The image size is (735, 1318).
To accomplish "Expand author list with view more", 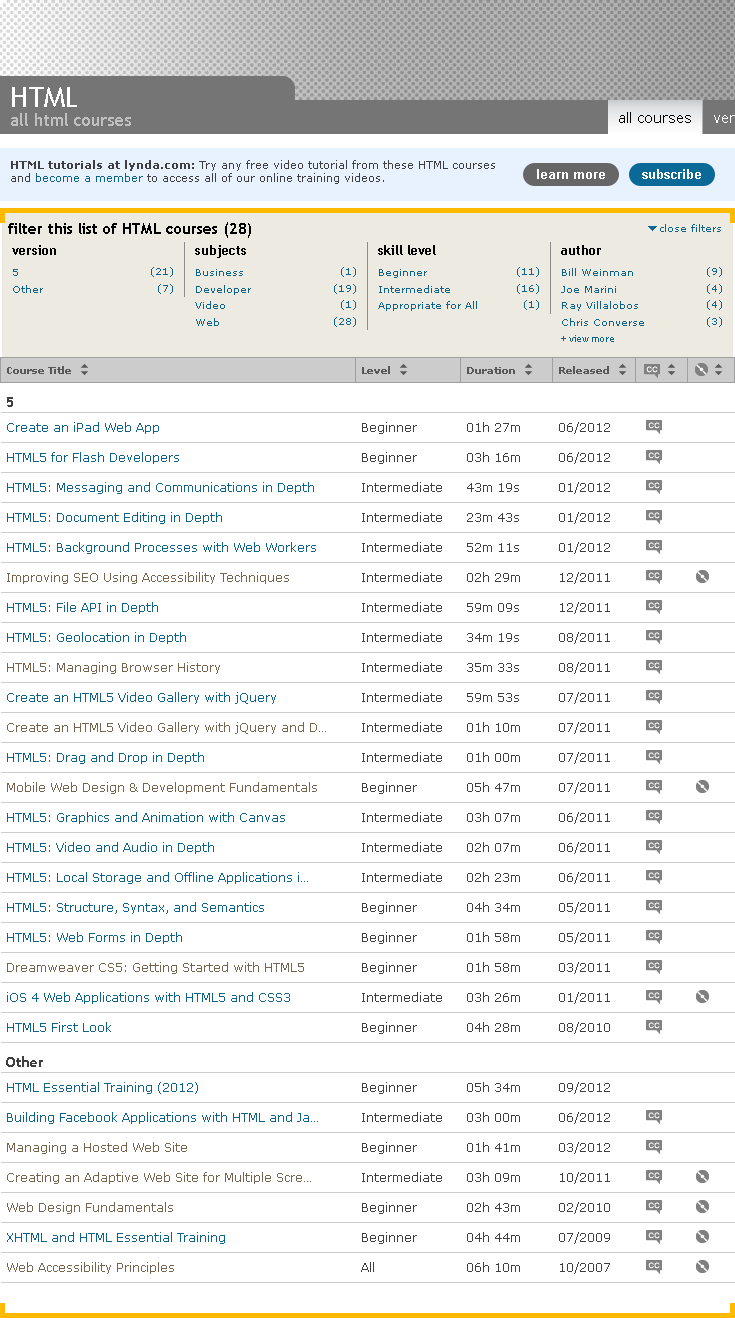I will click(588, 339).
